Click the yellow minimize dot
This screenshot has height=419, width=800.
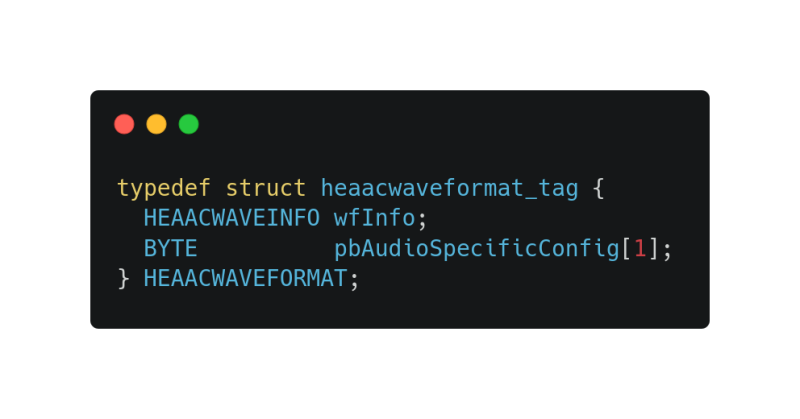click(x=157, y=124)
